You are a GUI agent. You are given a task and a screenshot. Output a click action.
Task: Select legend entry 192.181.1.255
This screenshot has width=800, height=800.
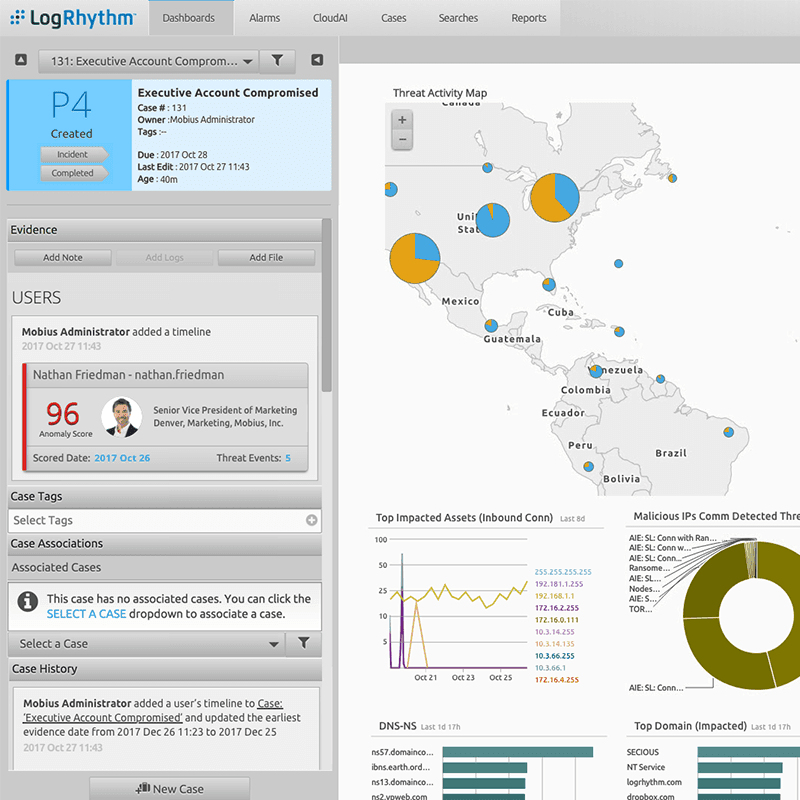coord(559,584)
